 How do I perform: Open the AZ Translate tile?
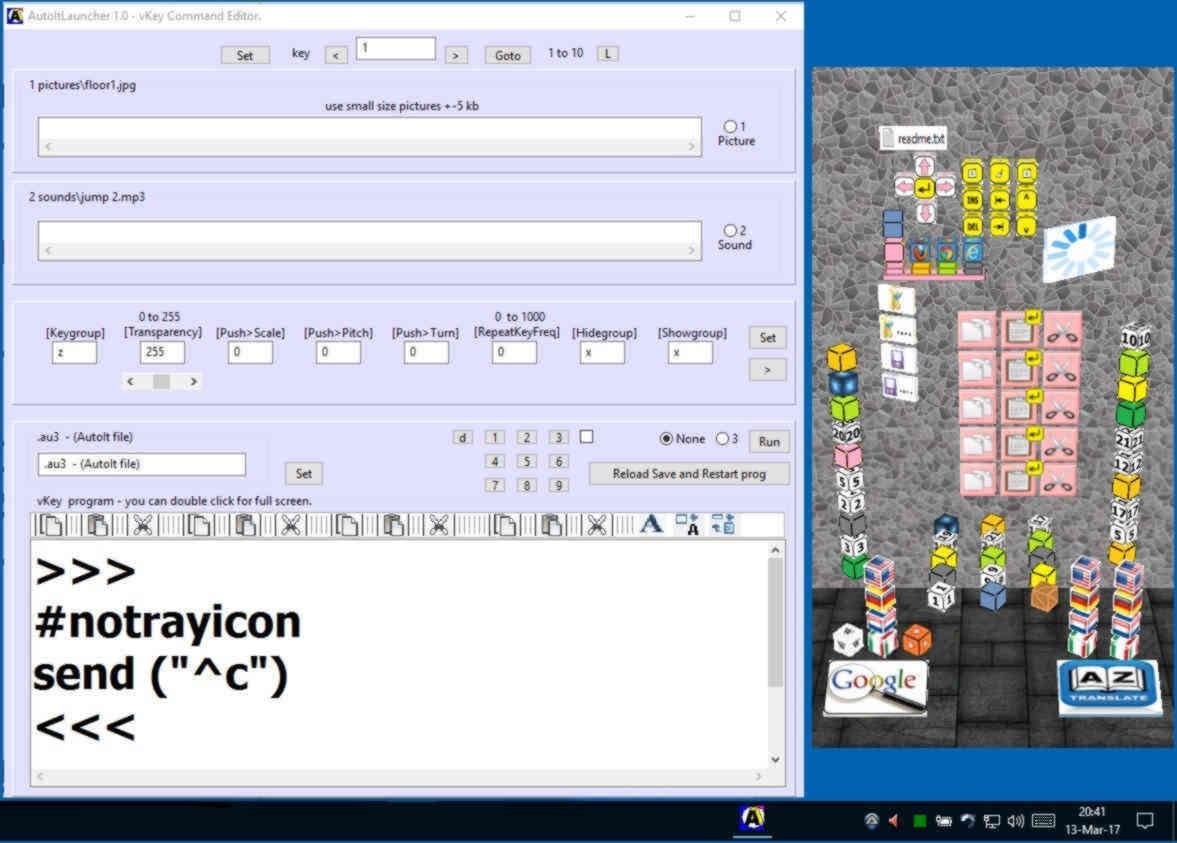(x=1109, y=686)
